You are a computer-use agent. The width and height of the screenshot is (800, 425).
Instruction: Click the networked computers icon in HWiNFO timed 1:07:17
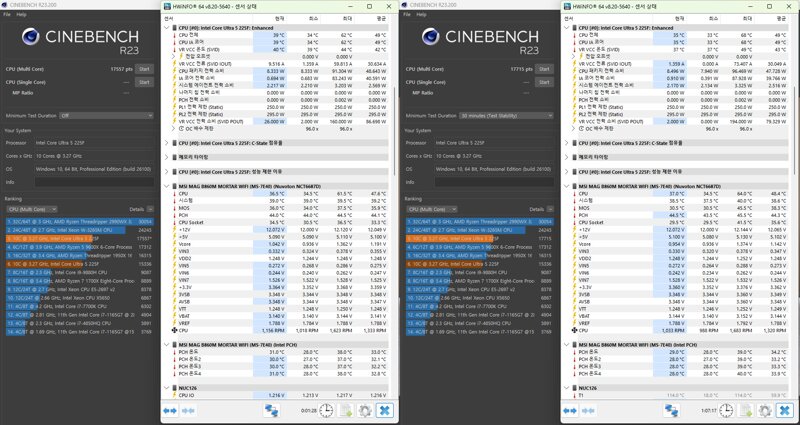coord(671,410)
